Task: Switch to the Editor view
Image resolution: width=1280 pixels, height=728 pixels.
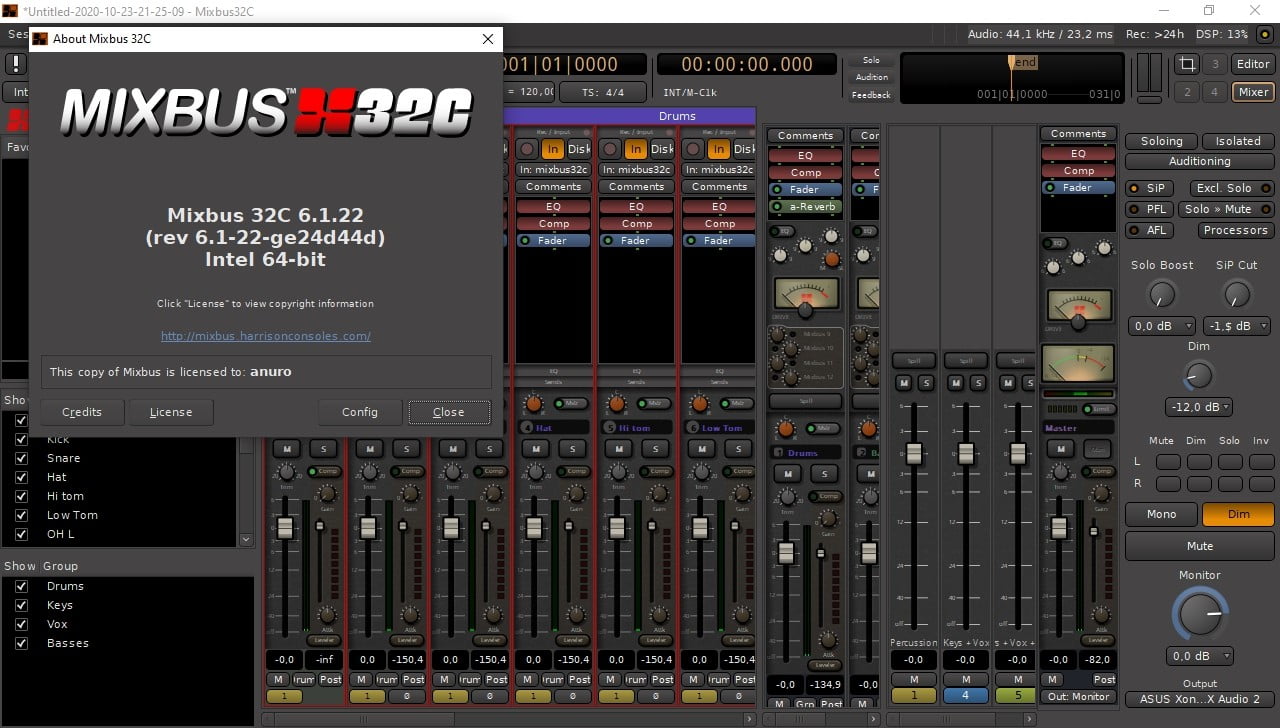Action: 1252,64
